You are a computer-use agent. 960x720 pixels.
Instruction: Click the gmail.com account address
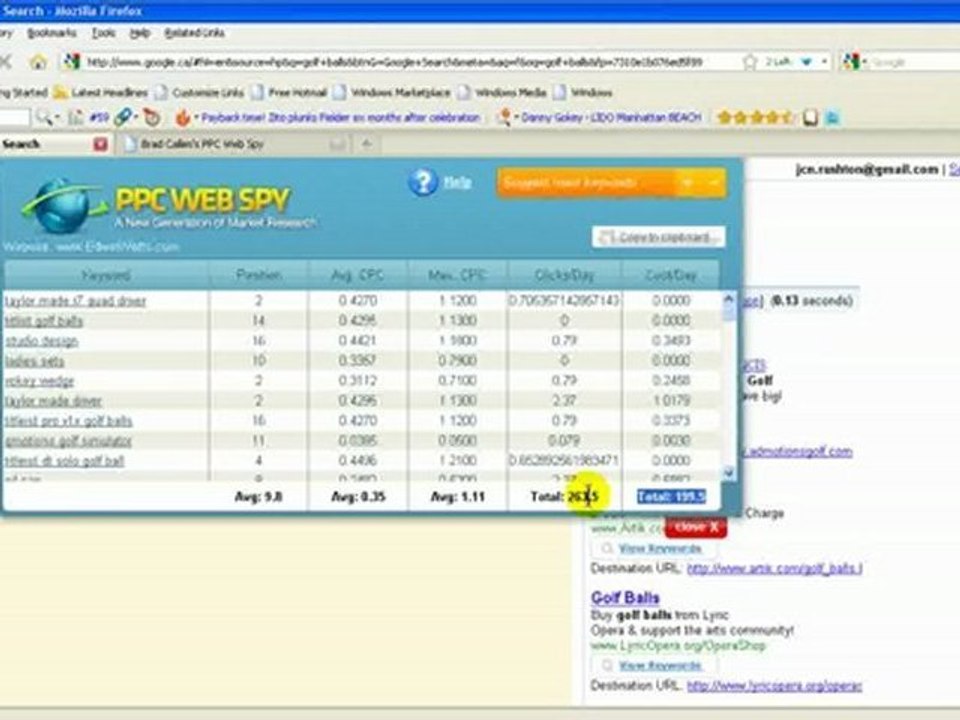click(867, 169)
